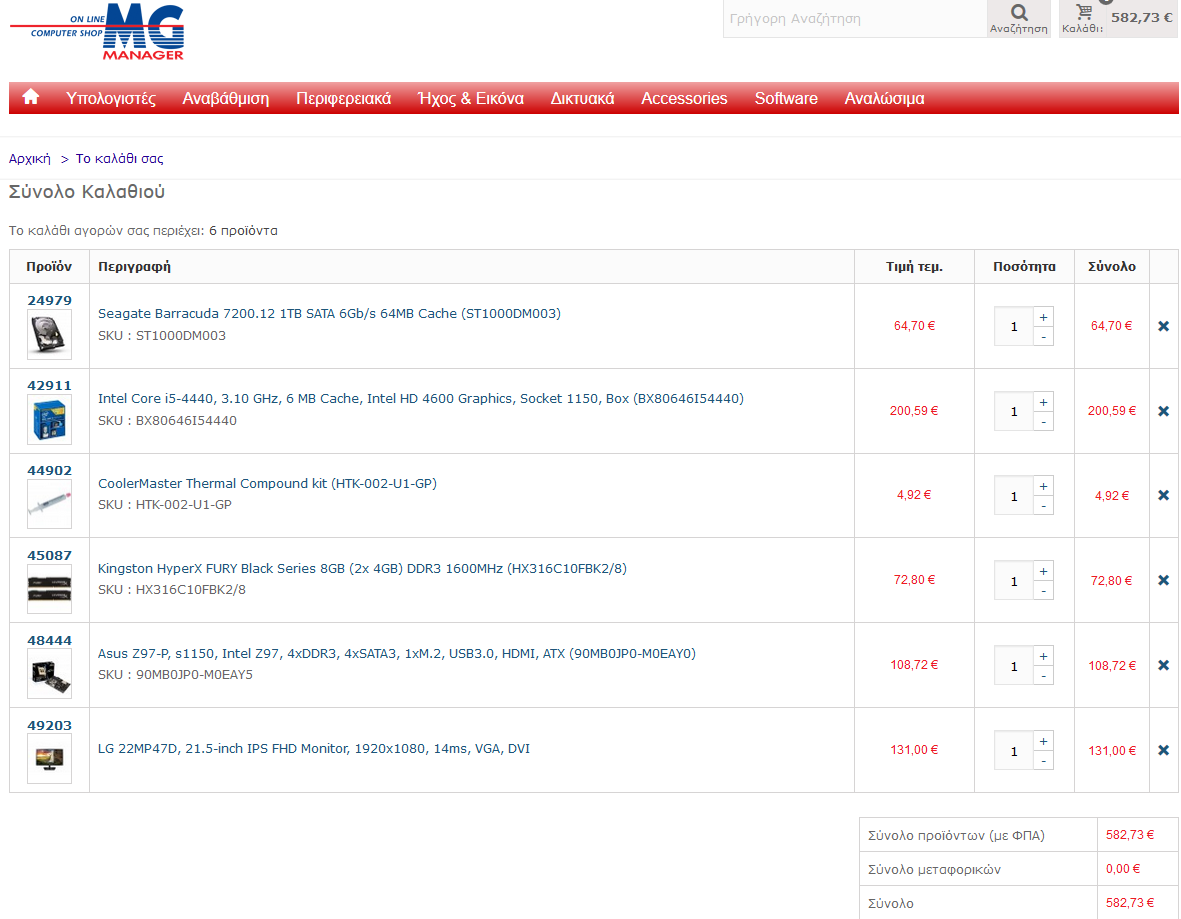Decrease quantity of Asus Z97-P

[x=1043, y=676]
